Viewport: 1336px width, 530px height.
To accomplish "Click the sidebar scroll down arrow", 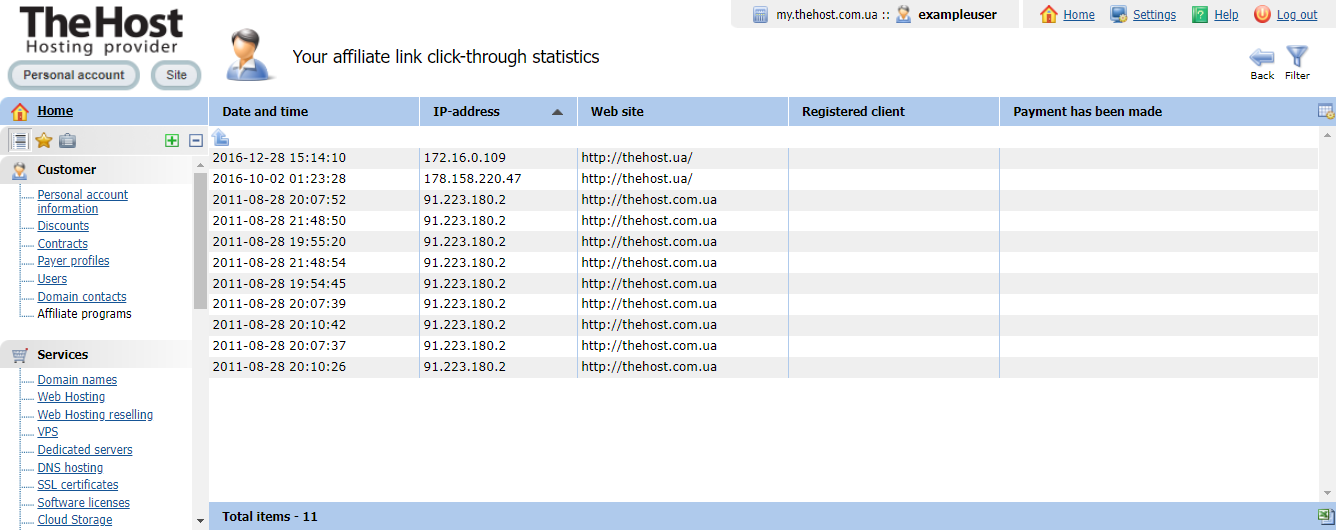I will tap(200, 521).
